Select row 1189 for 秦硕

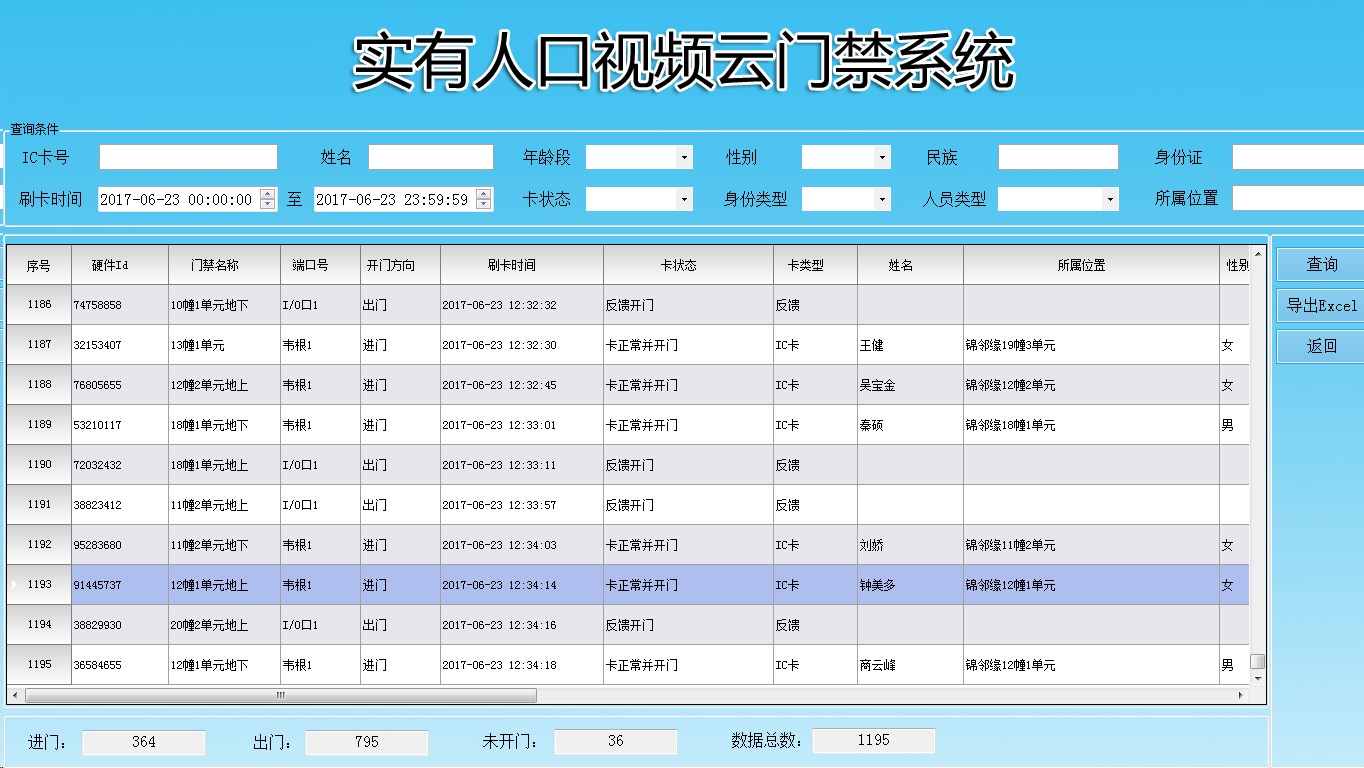coord(39,425)
